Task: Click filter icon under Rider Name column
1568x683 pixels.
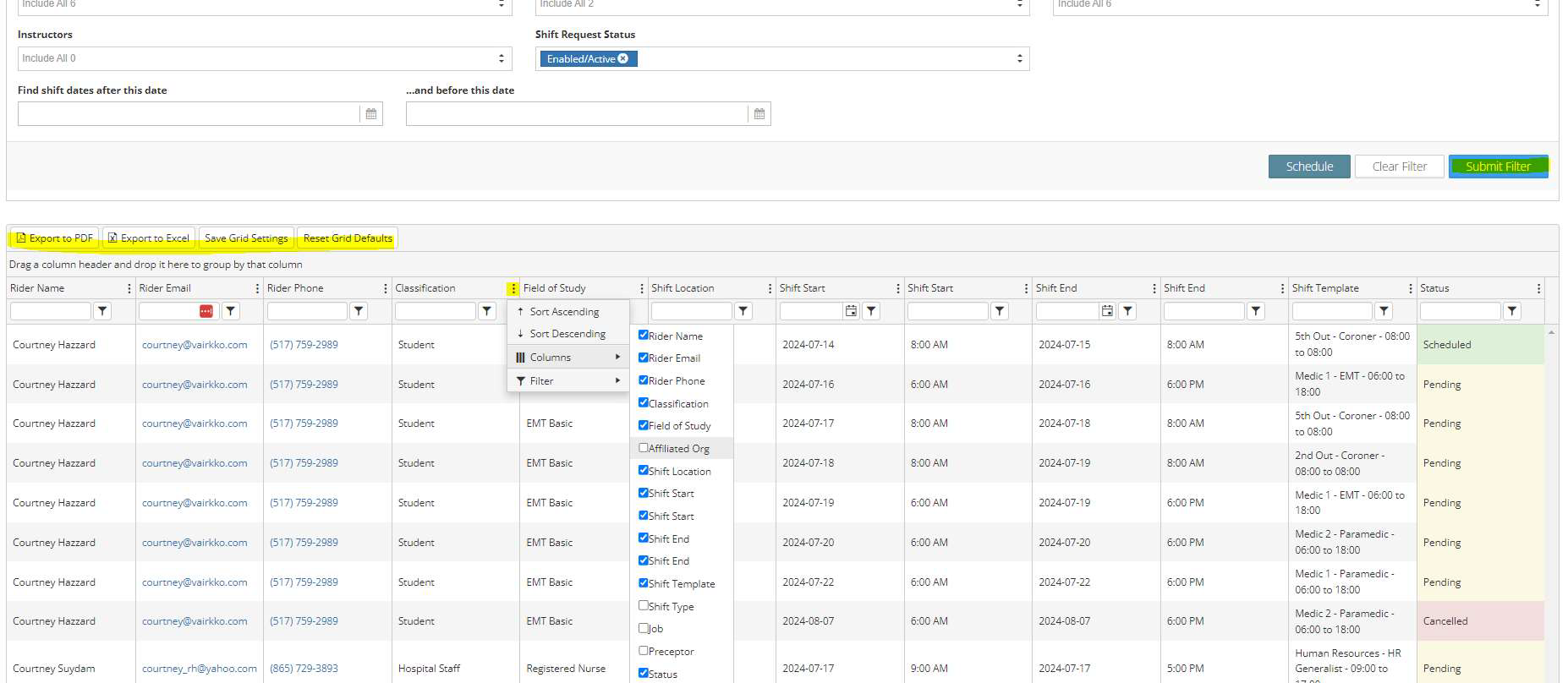Action: (102, 311)
